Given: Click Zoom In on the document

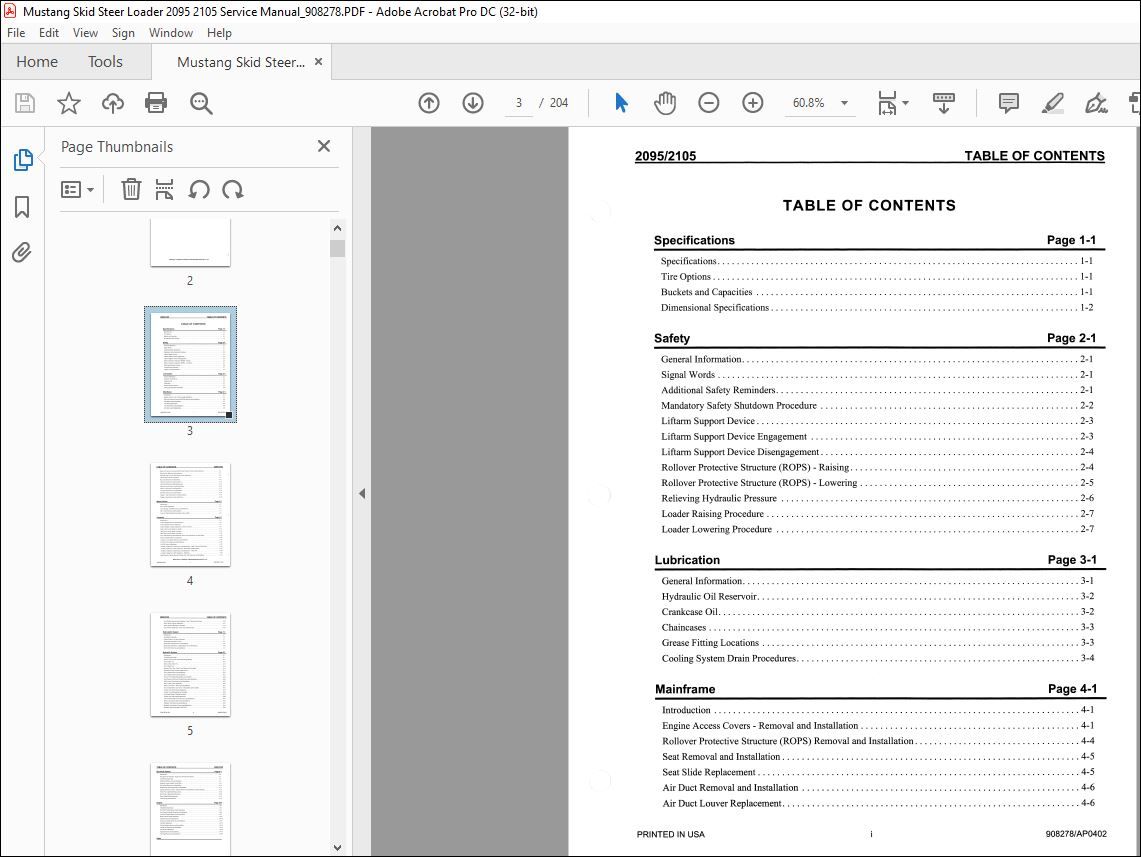Looking at the screenshot, I should coord(752,102).
